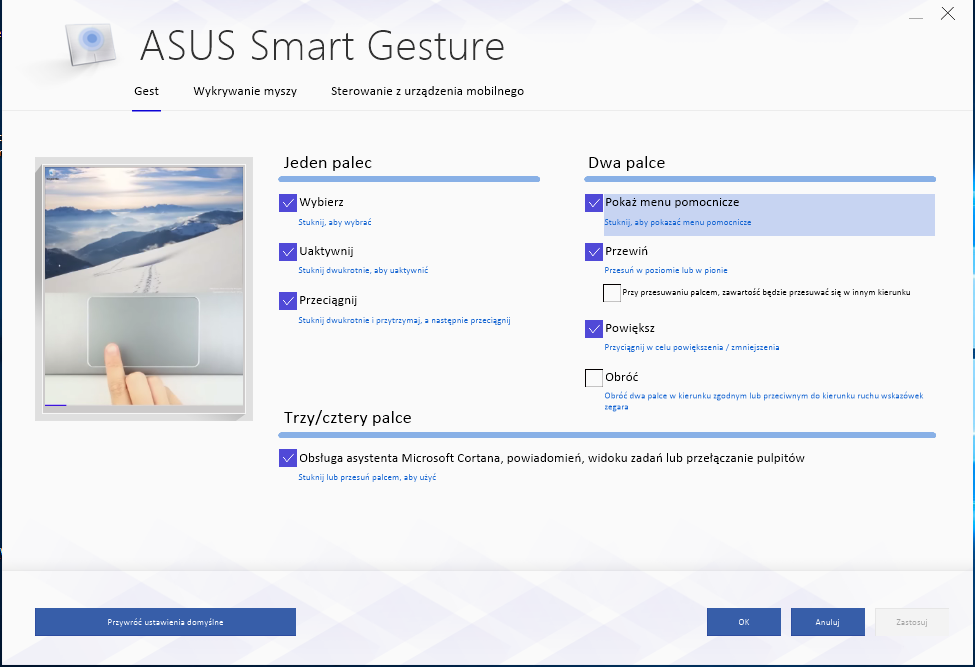975x667 pixels.
Task: Click the Trzy/cztery palce section heading
Action: [x=348, y=418]
